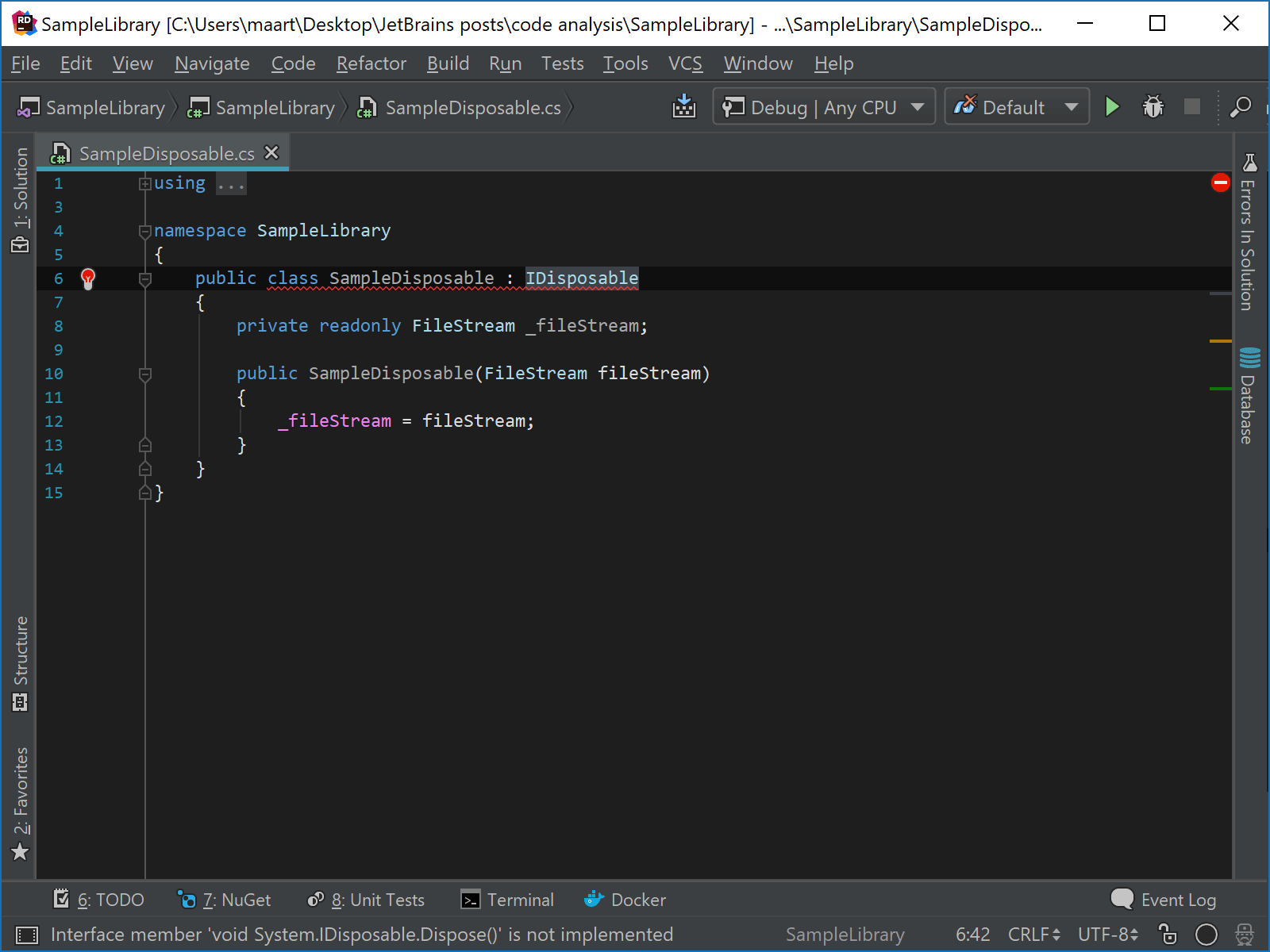1270x952 pixels.
Task: Collapse the SampleDisposable class block
Action: pyautogui.click(x=145, y=279)
